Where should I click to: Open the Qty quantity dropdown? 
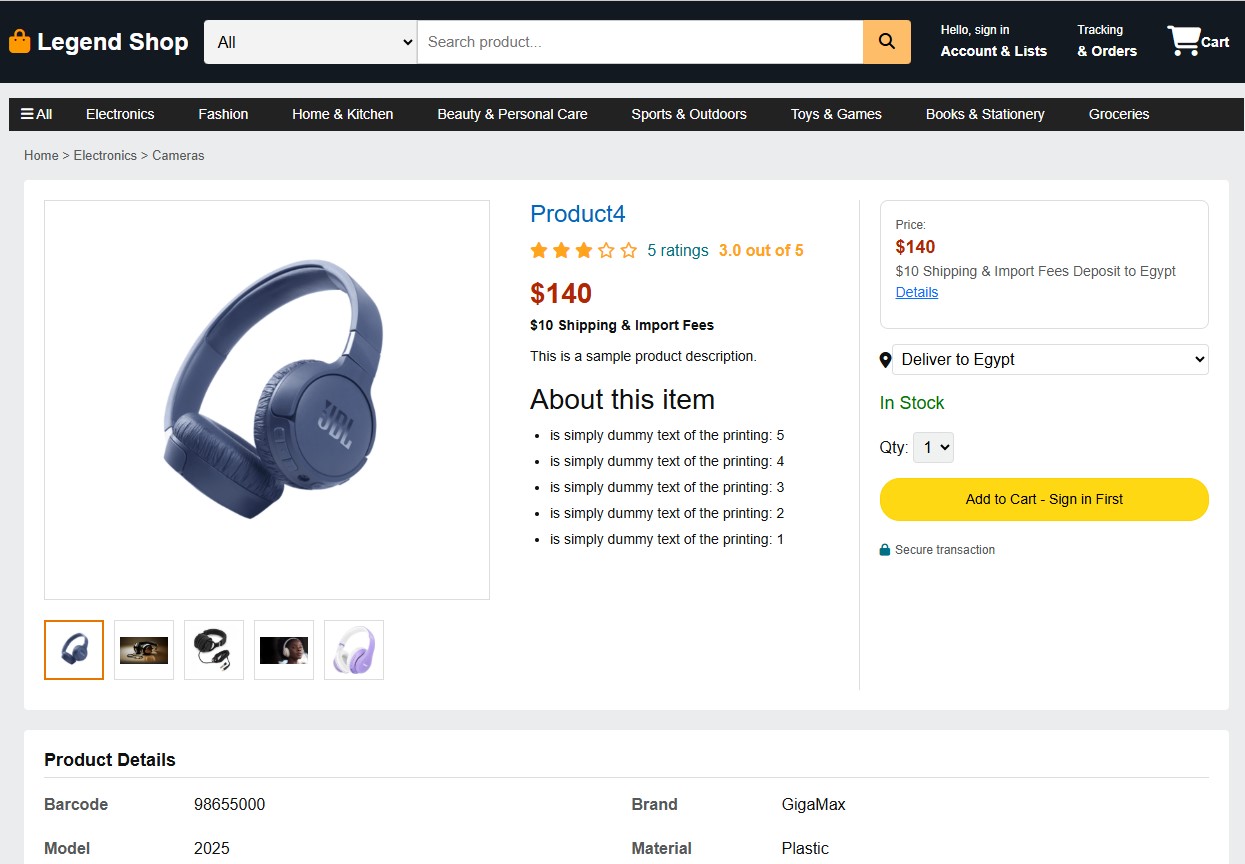click(933, 447)
